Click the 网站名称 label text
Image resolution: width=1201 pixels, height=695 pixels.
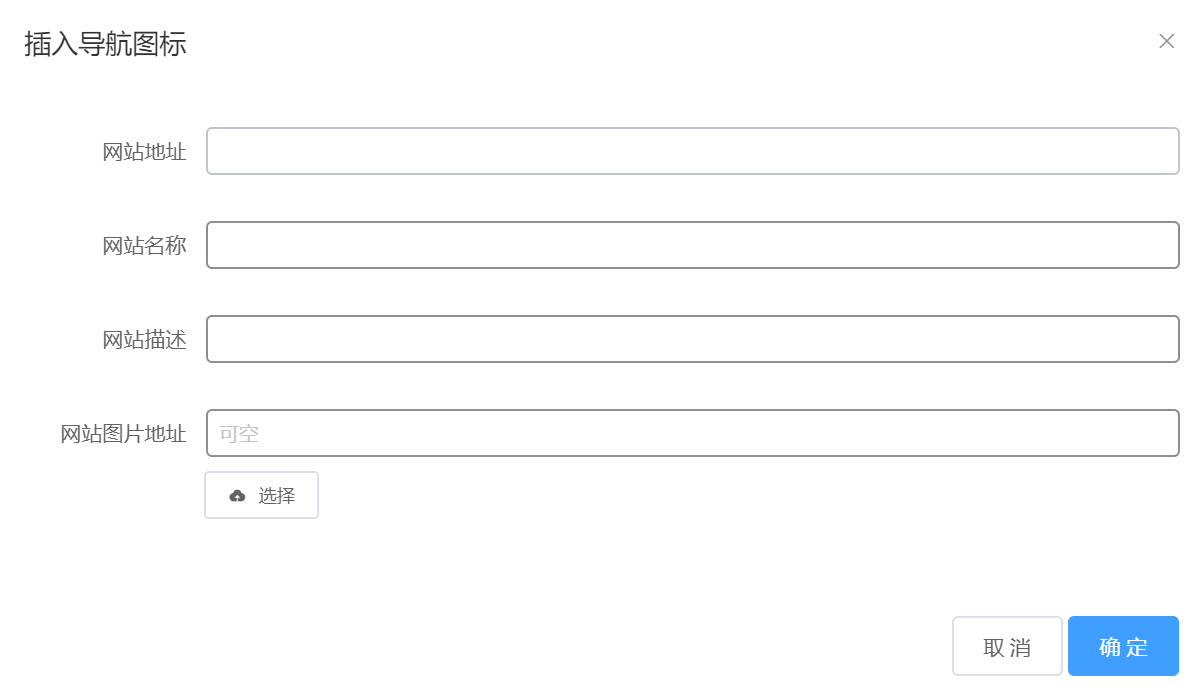pyautogui.click(x=144, y=246)
